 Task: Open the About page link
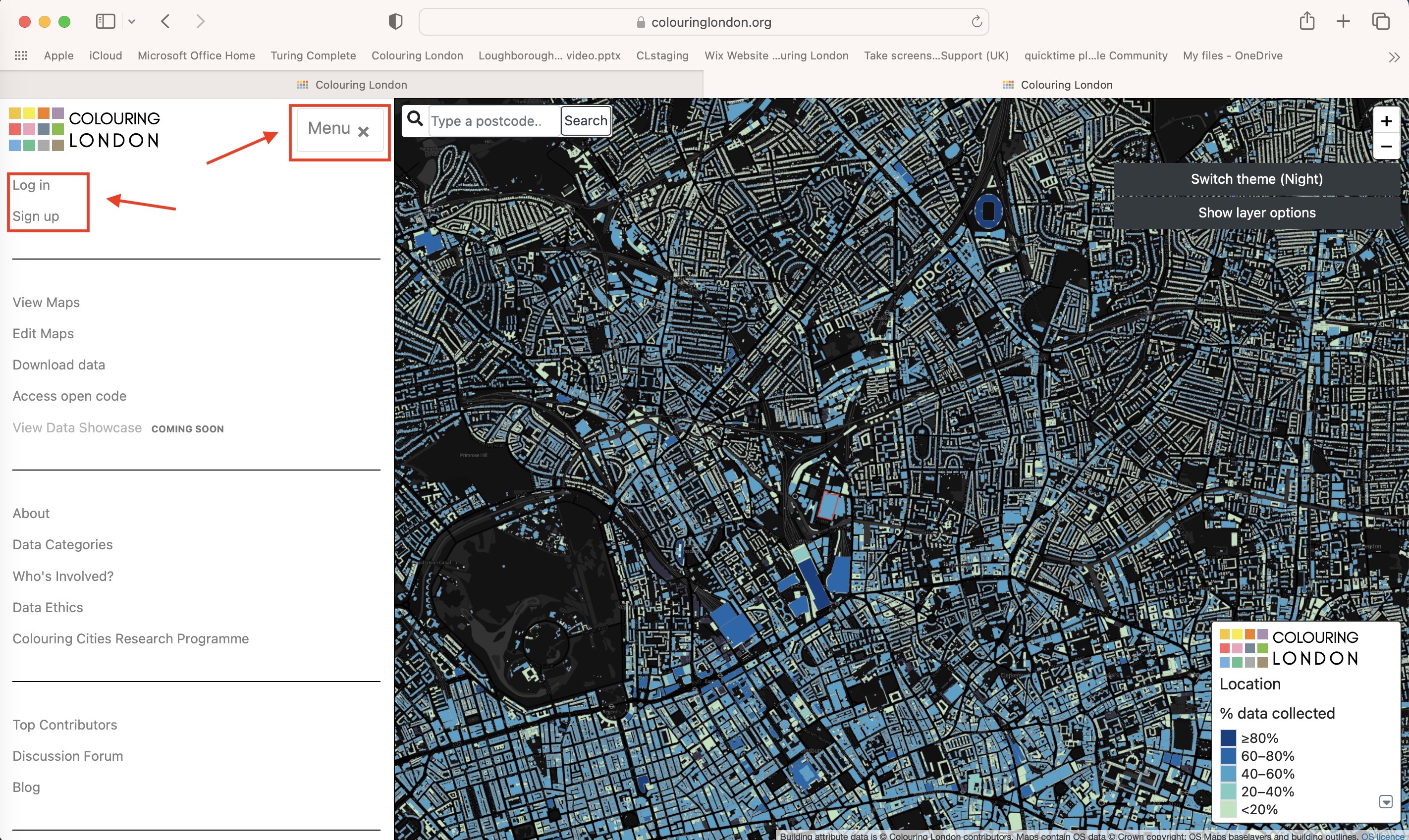[31, 512]
